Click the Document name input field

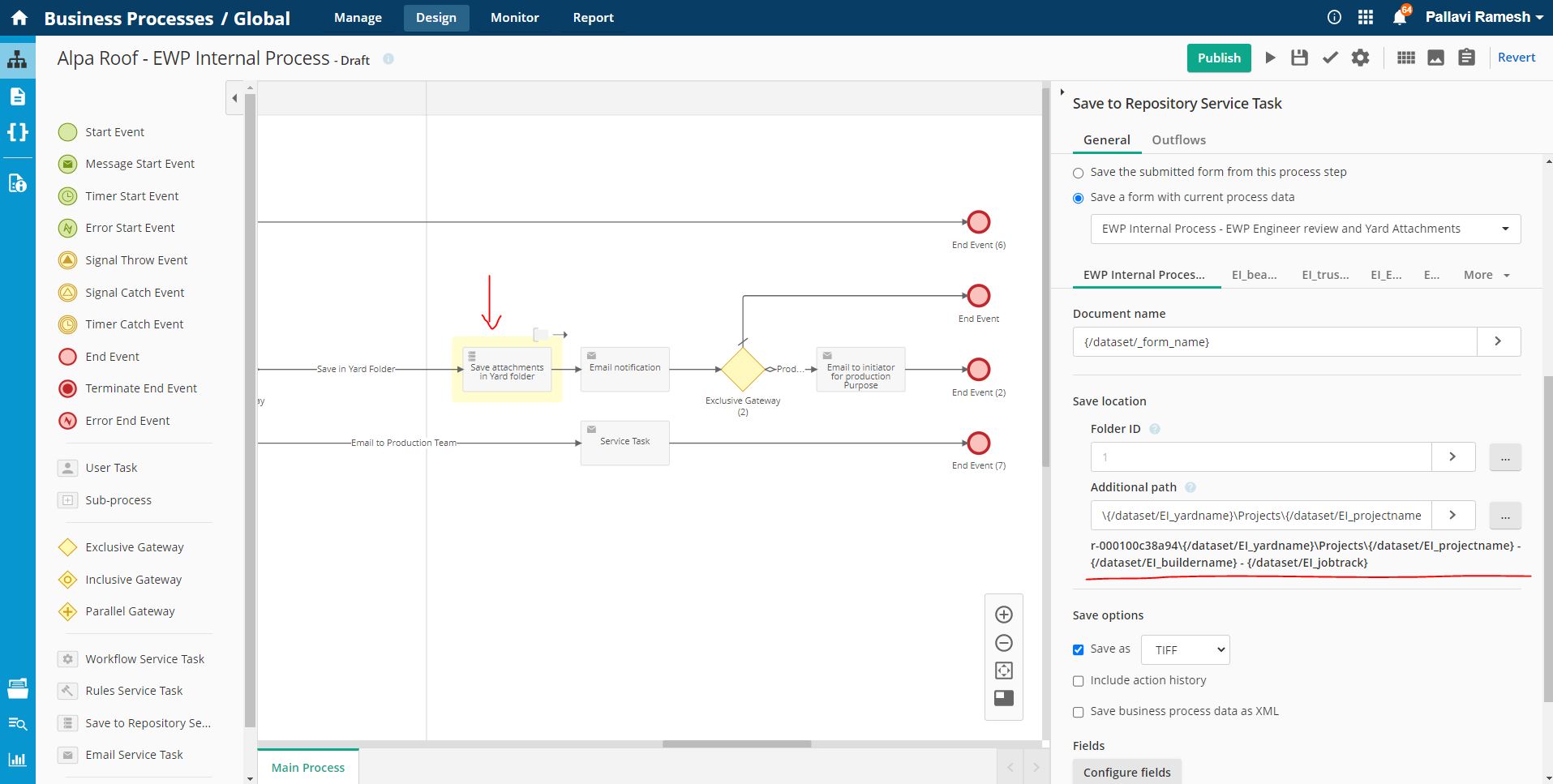[1274, 342]
